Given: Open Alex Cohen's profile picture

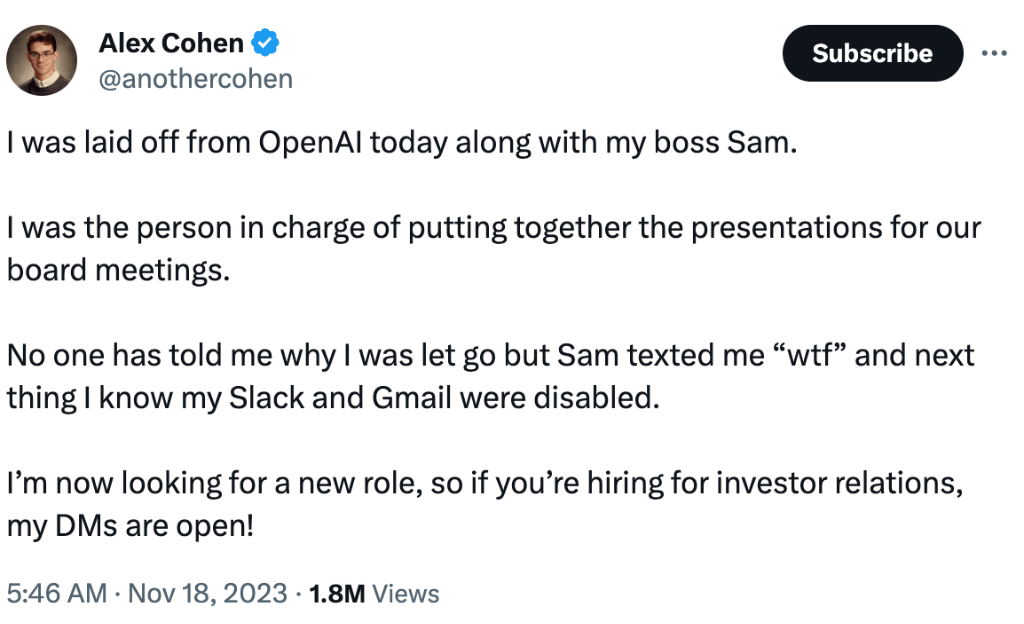Looking at the screenshot, I should [x=42, y=61].
